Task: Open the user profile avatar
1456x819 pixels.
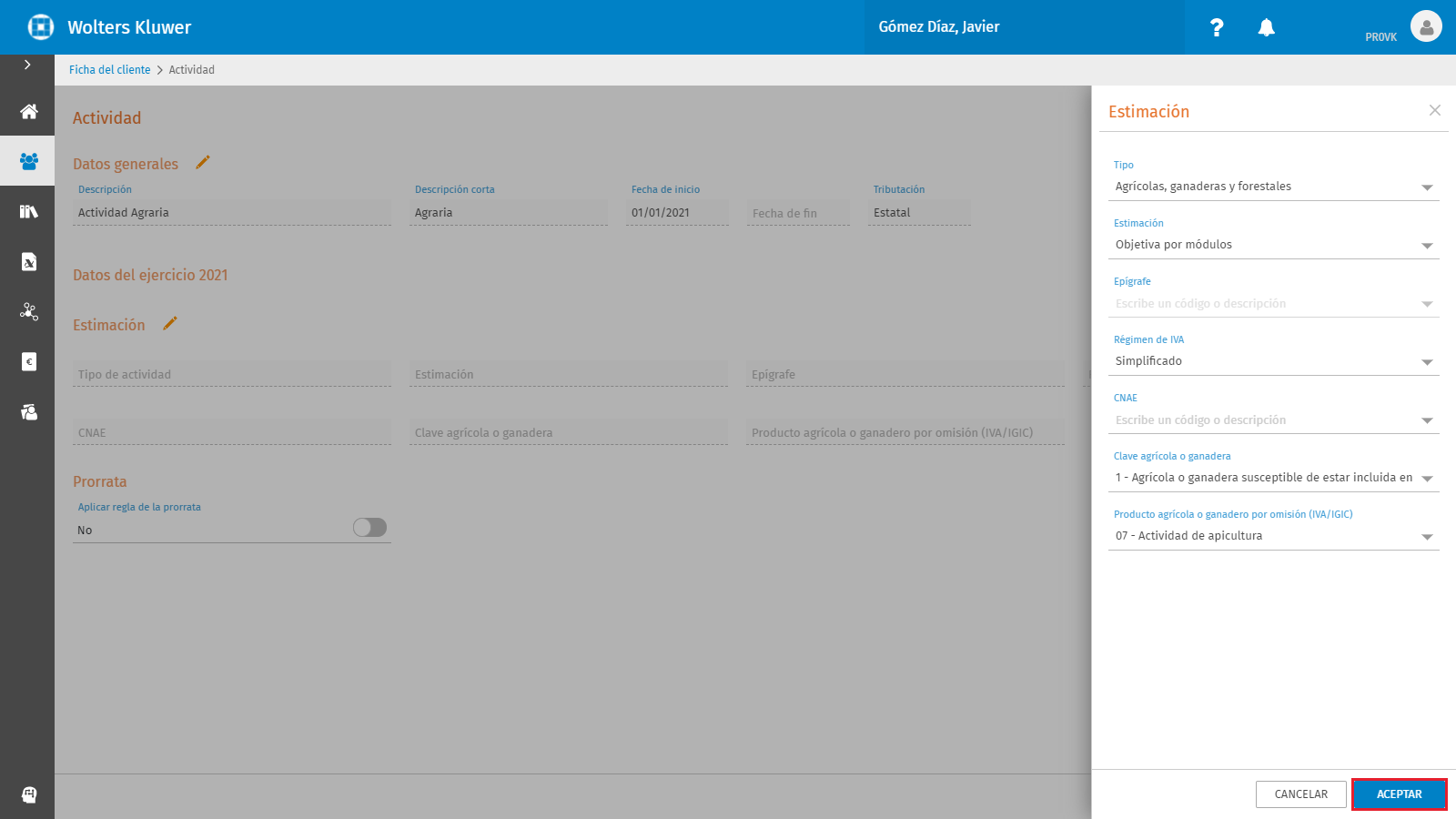Action: tap(1426, 26)
